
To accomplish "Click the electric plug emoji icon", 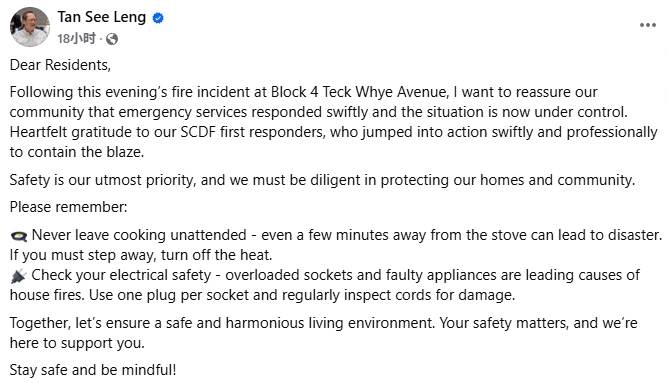I will 19,276.
